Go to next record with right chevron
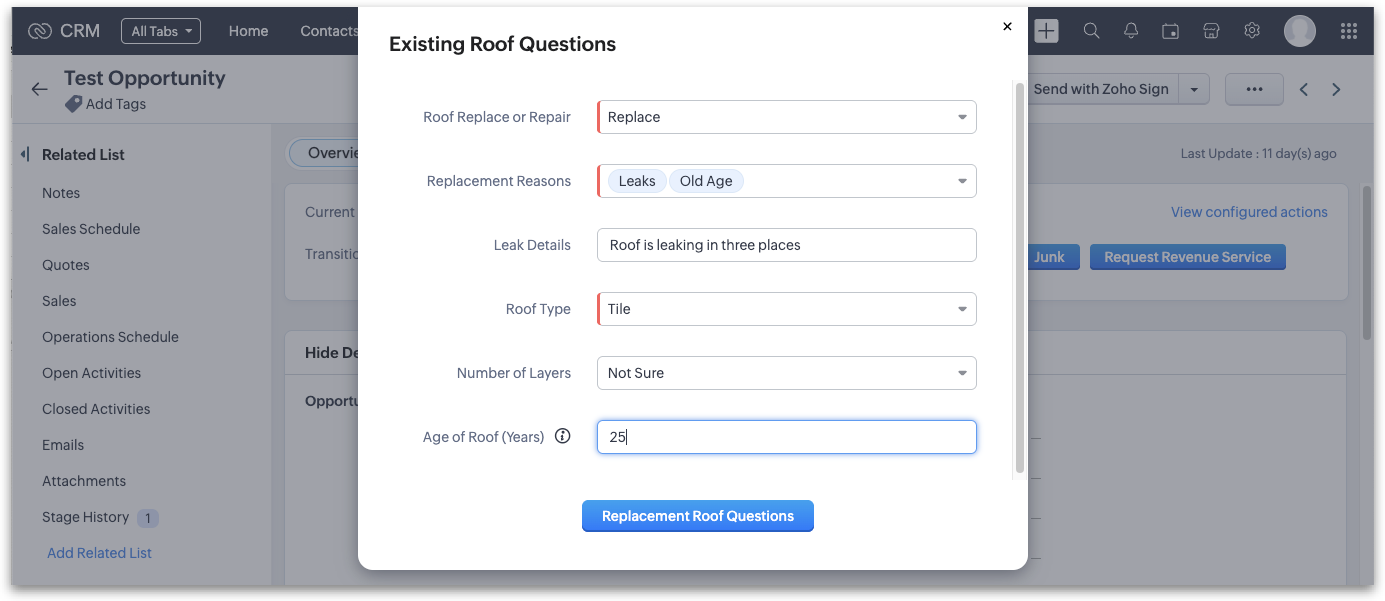 [1336, 89]
